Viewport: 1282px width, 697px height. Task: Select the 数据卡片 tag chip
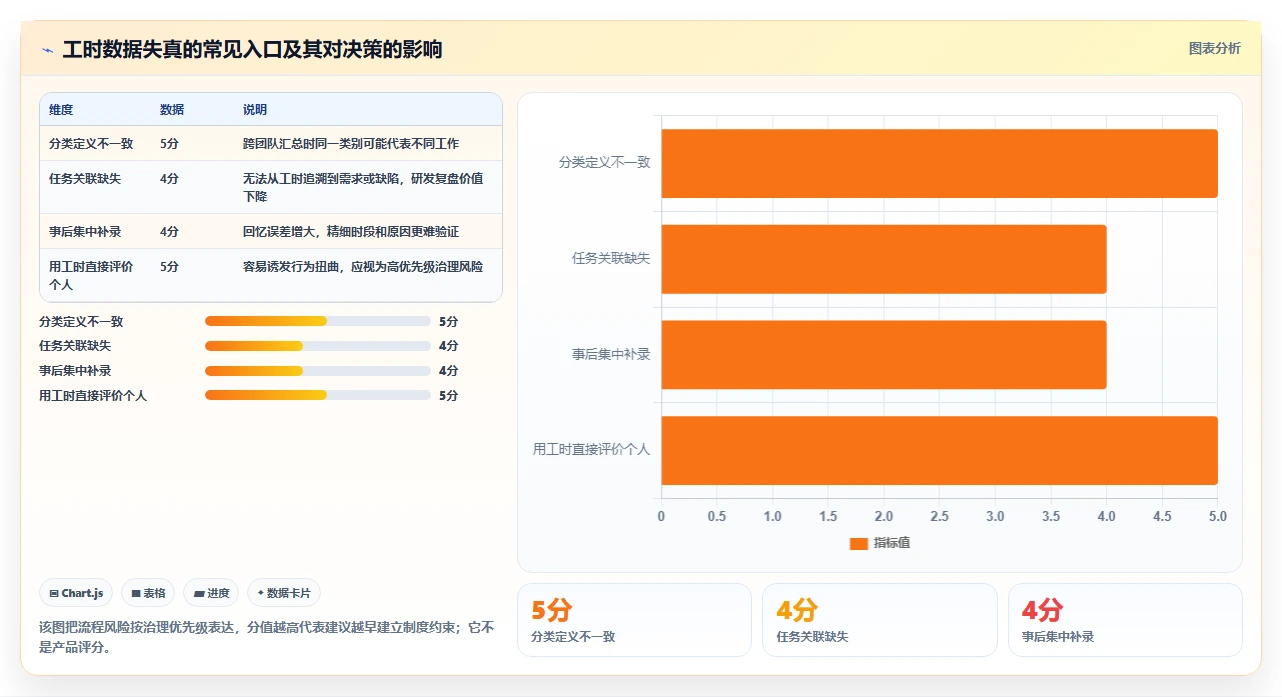point(284,593)
